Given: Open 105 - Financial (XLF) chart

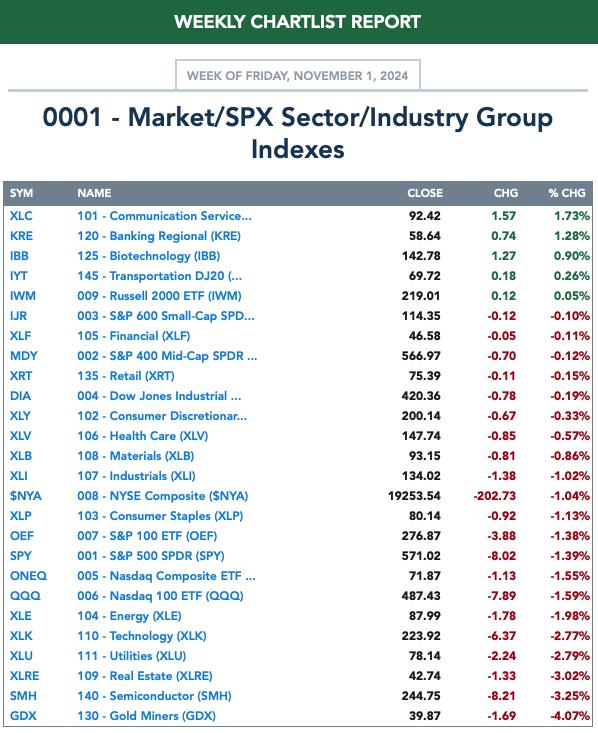Looking at the screenshot, I should [x=134, y=336].
